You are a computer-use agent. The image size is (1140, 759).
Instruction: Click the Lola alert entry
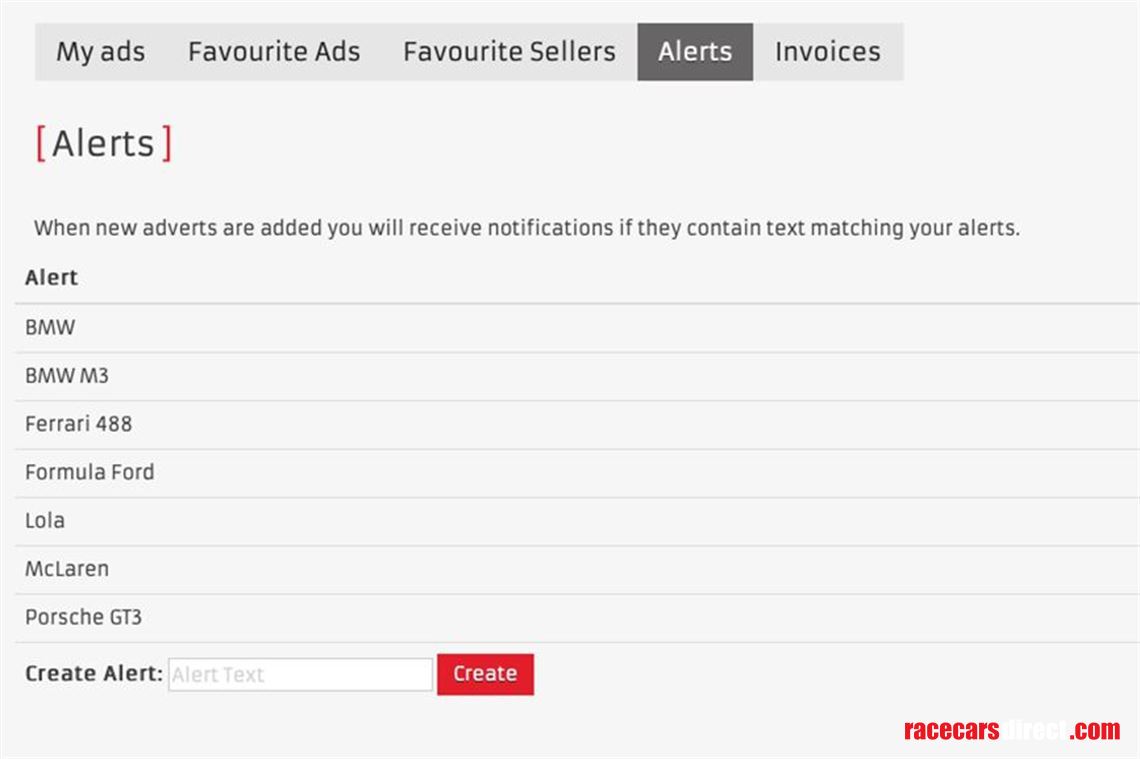tap(45, 520)
